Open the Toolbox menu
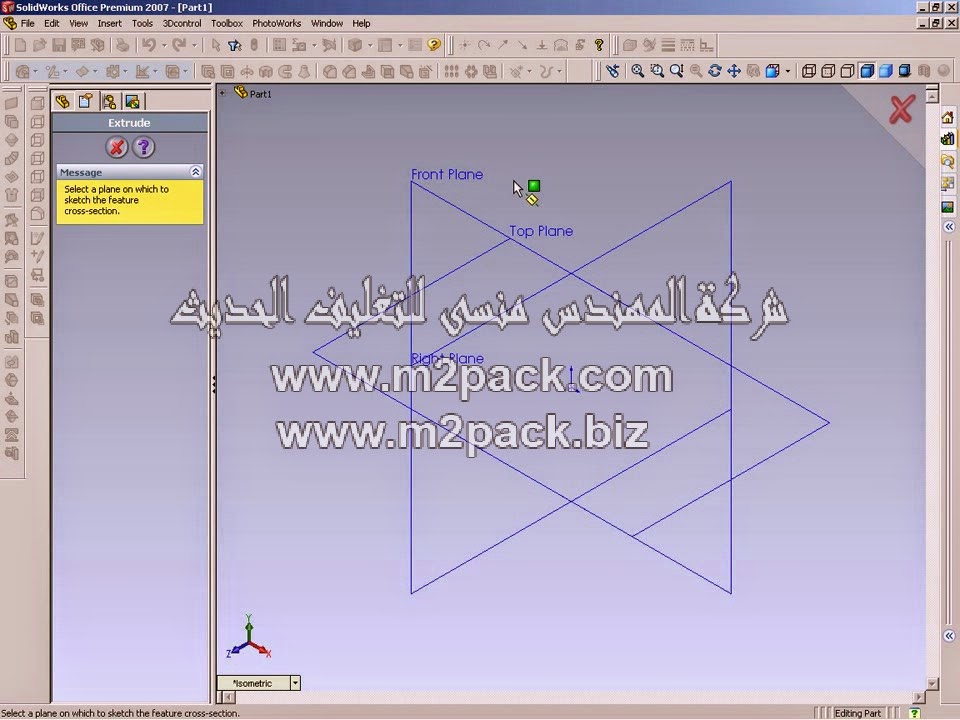This screenshot has height=720, width=960. click(x=227, y=23)
